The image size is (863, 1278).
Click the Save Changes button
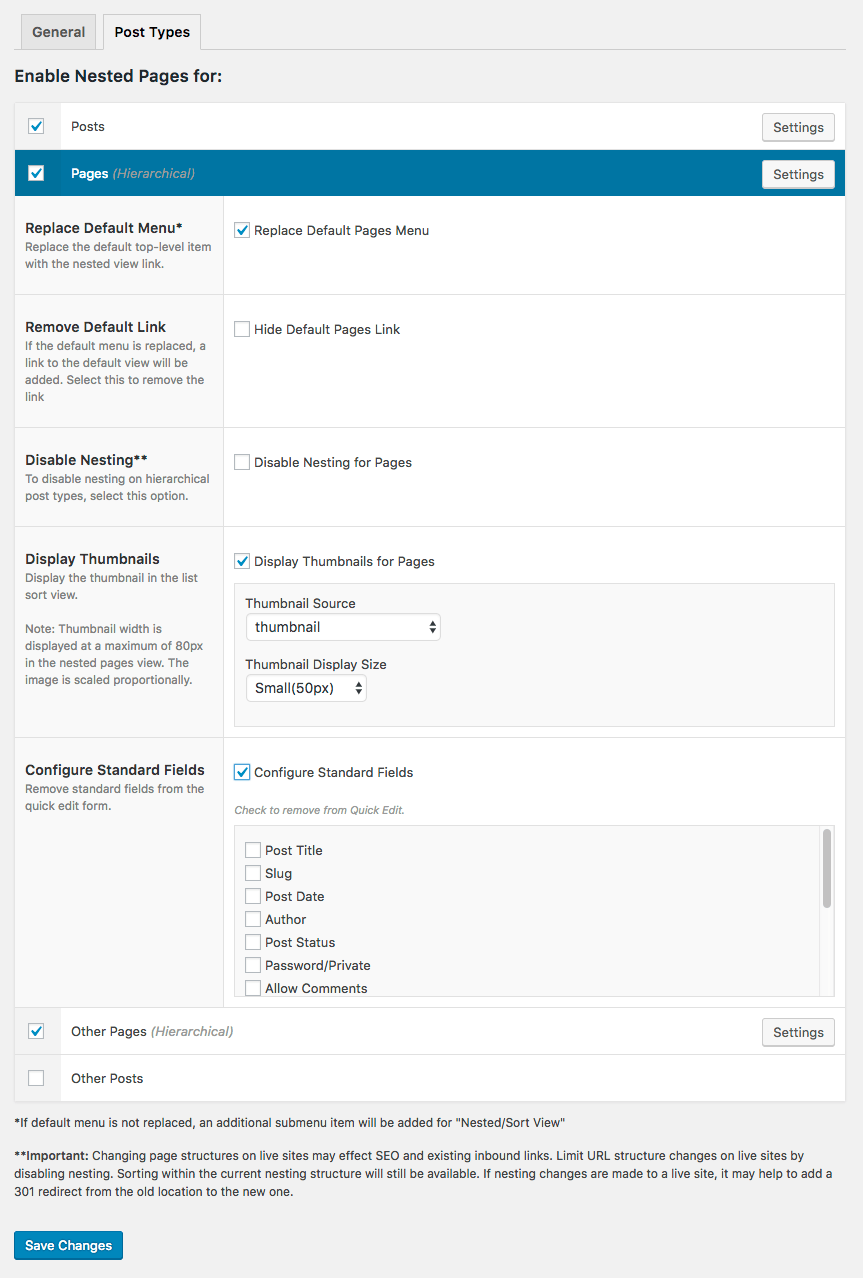[x=68, y=1245]
